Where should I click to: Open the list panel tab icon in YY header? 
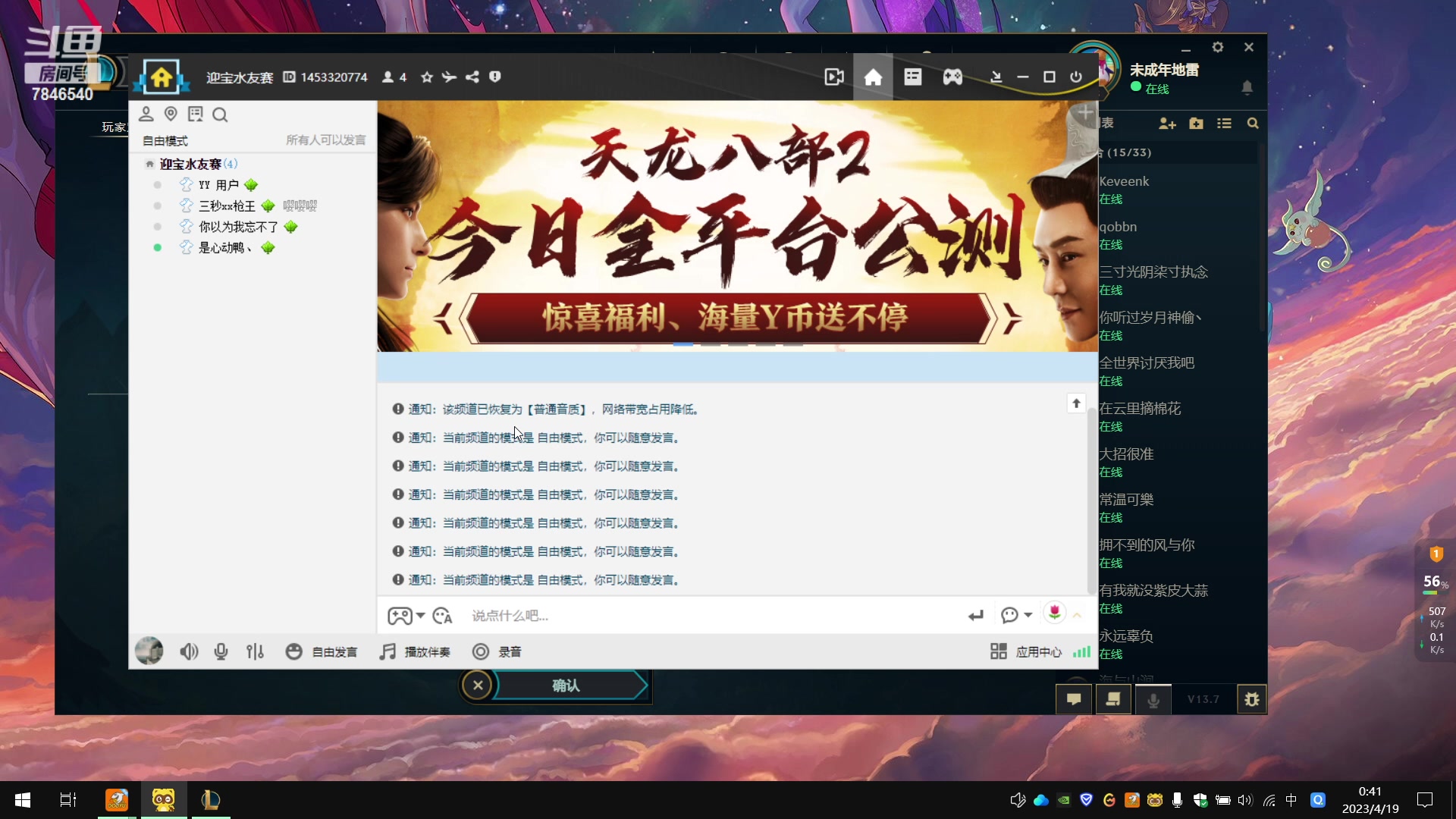(913, 77)
